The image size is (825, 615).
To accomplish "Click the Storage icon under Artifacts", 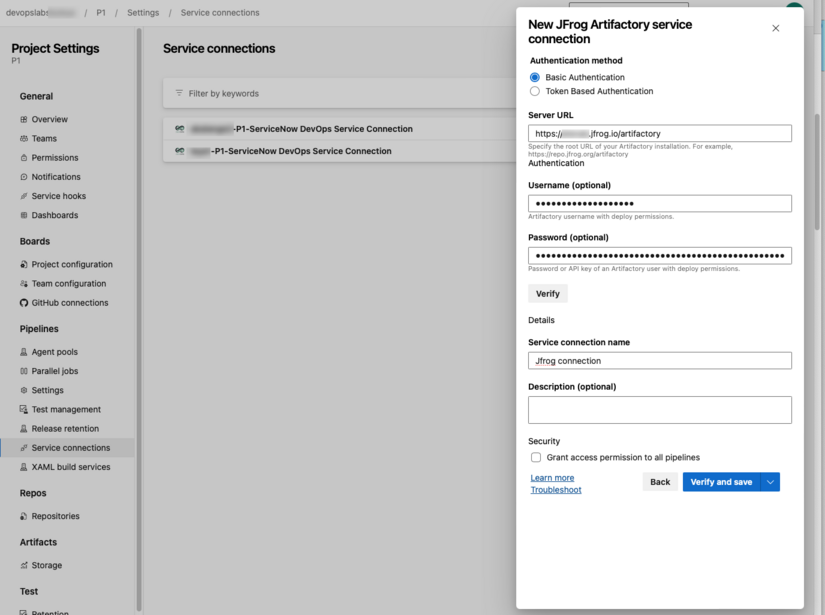I will coord(24,566).
